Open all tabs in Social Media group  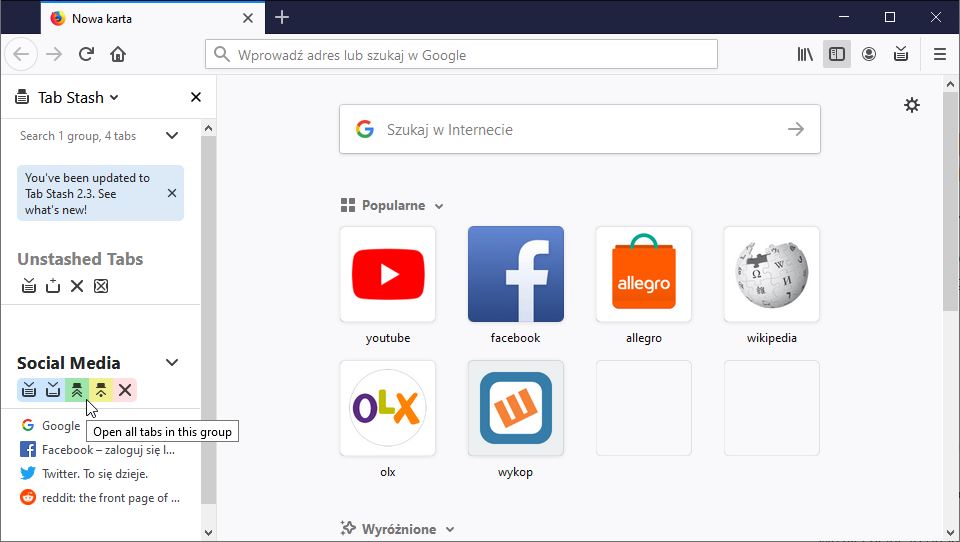tap(77, 390)
